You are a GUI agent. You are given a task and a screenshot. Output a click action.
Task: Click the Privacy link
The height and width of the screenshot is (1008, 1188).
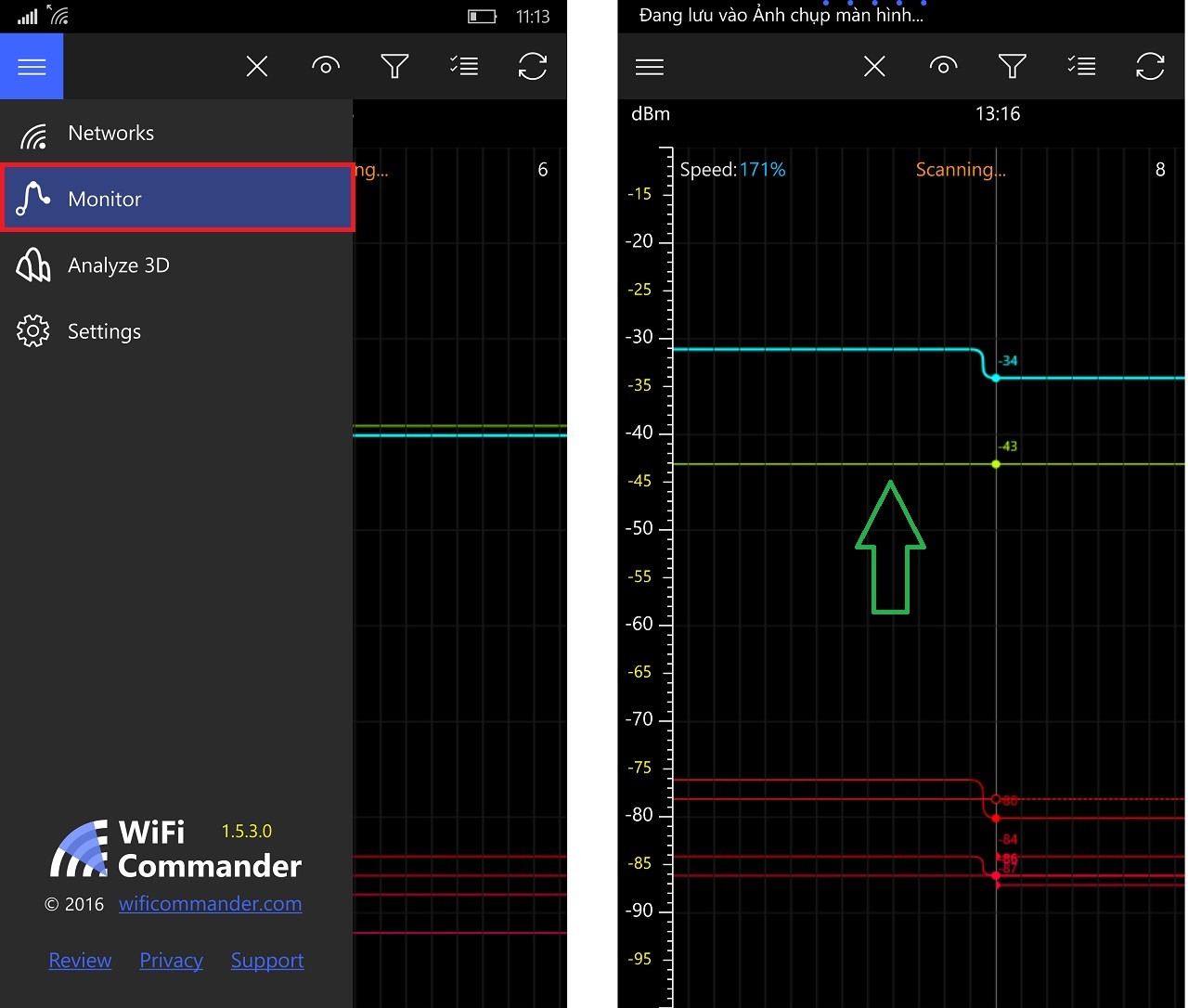(171, 961)
